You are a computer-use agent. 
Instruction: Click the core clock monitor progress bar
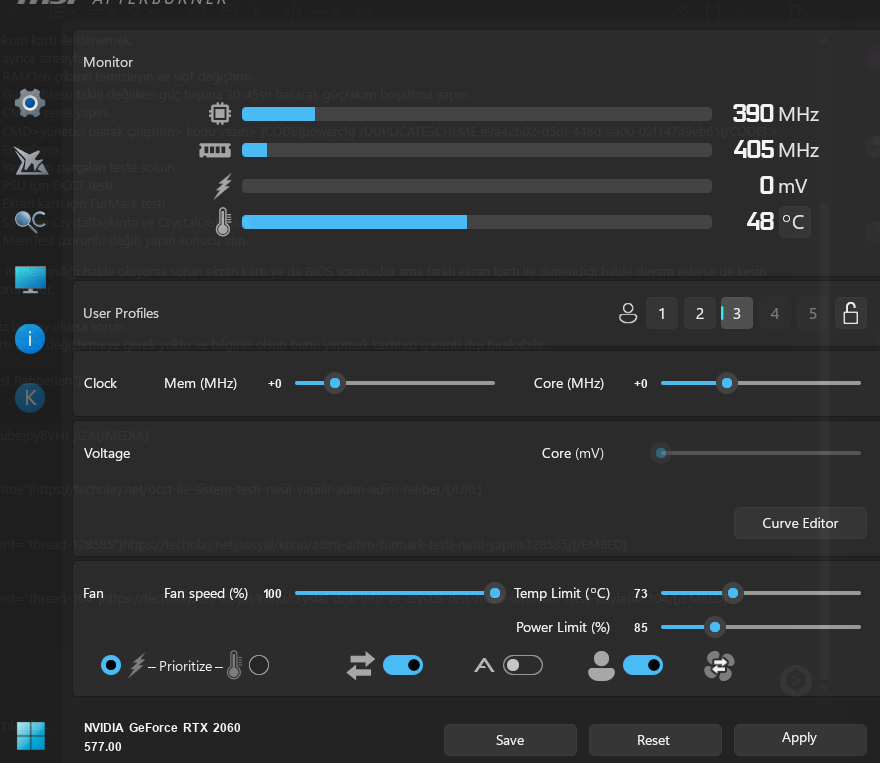477,114
